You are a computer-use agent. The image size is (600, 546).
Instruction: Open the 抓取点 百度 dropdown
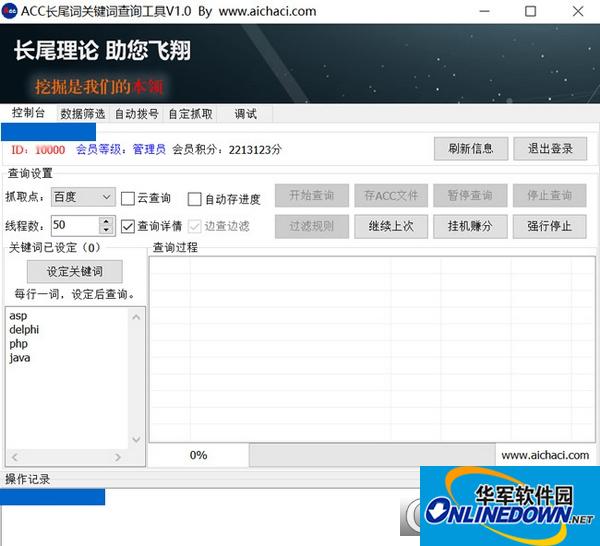pyautogui.click(x=83, y=197)
